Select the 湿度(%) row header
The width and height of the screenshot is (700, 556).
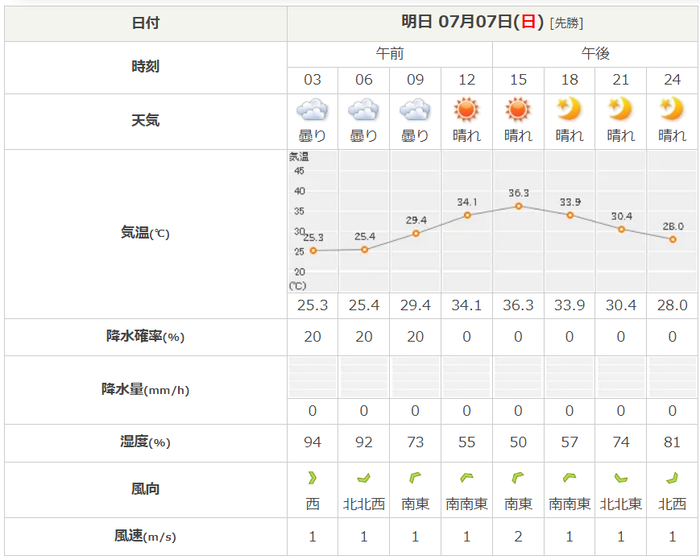tap(146, 442)
